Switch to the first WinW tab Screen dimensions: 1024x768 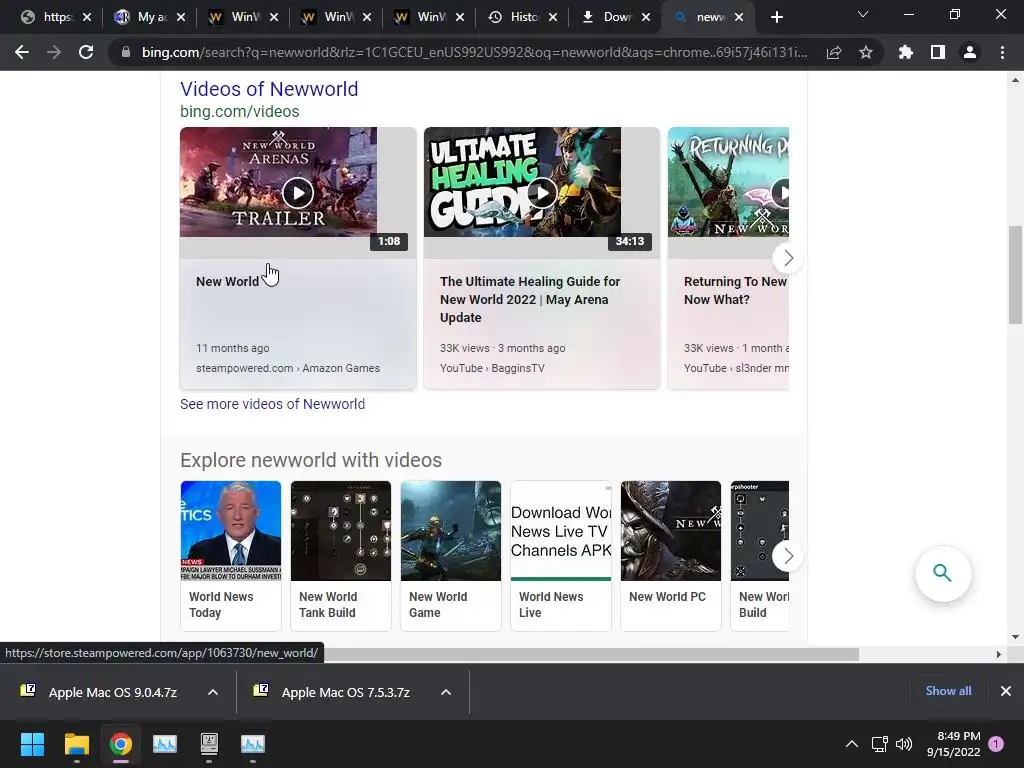[x=243, y=17]
